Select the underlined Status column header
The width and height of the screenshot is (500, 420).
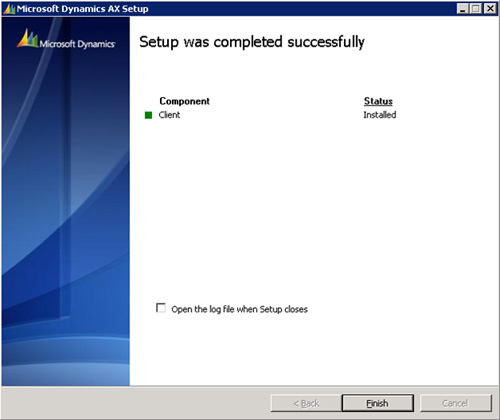[378, 101]
